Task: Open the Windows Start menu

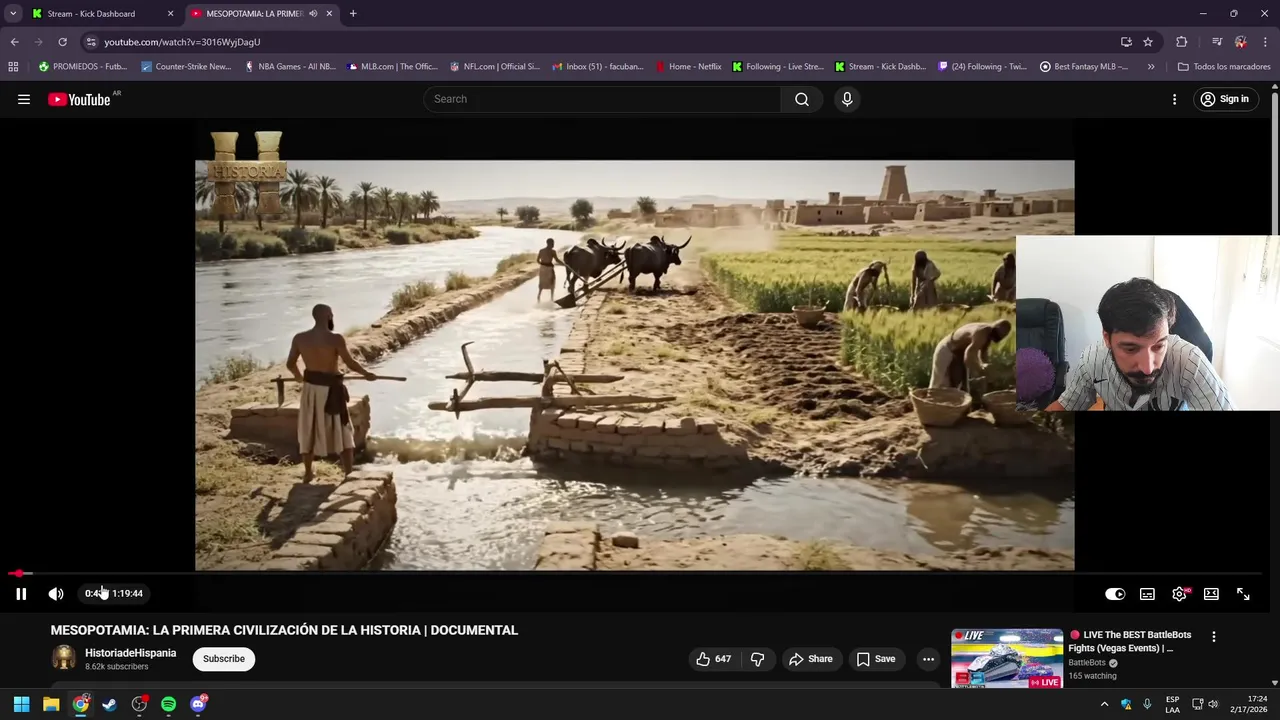Action: [x=21, y=704]
